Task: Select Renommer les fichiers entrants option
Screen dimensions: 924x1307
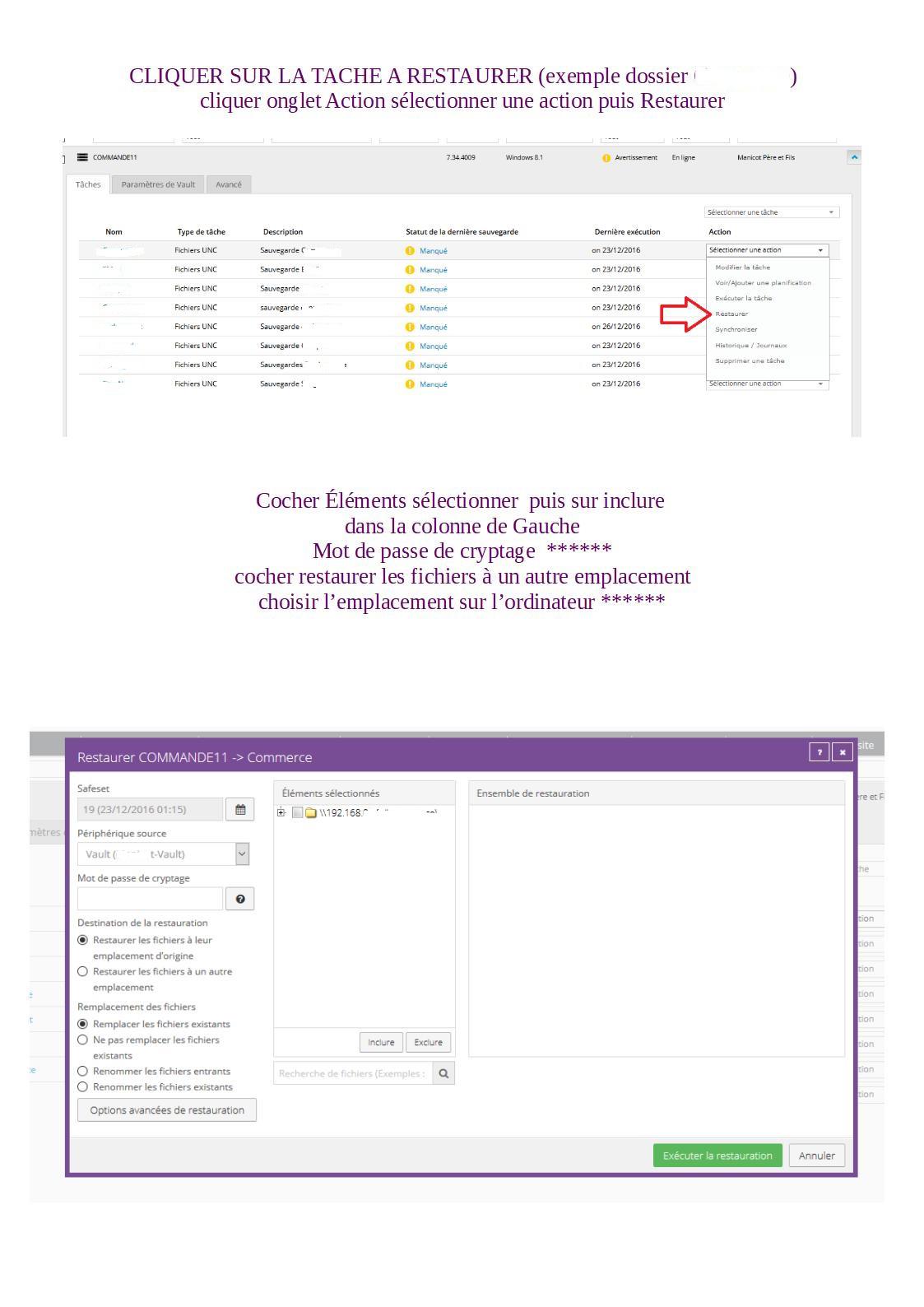Action: pos(82,1071)
